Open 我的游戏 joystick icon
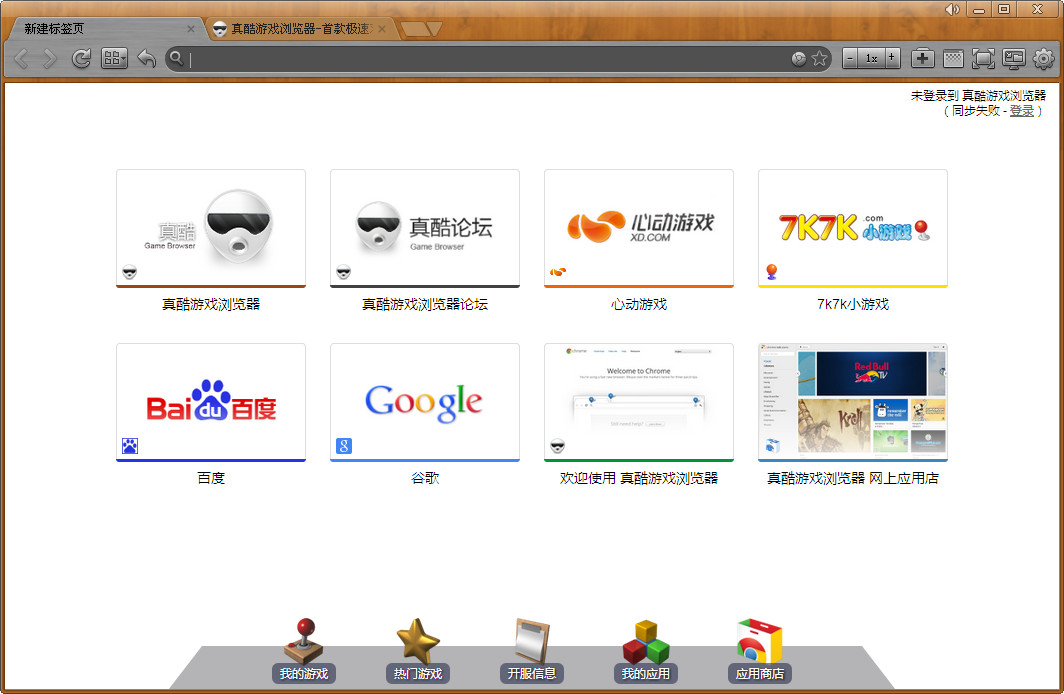 tap(304, 640)
